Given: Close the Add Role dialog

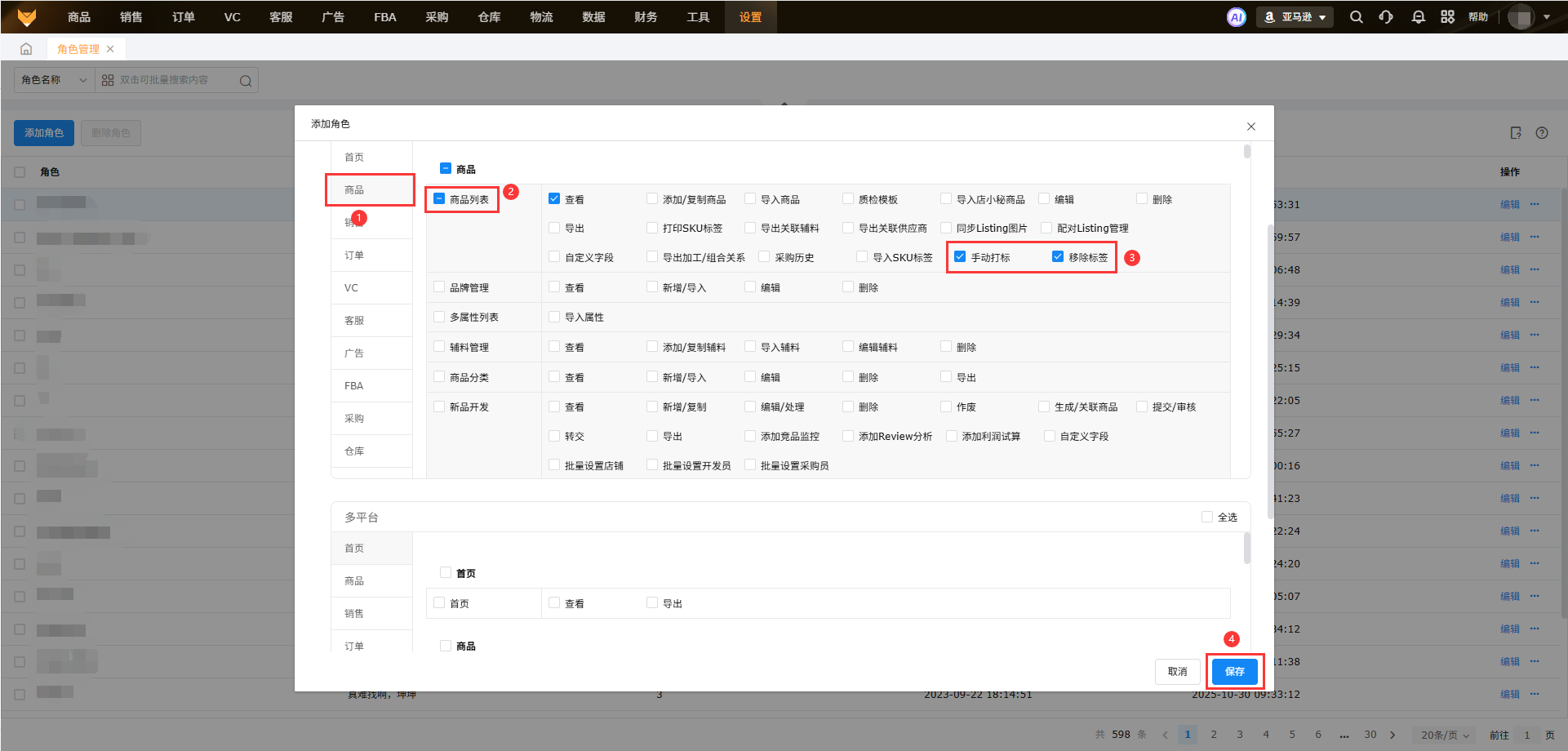Looking at the screenshot, I should click(x=1250, y=127).
